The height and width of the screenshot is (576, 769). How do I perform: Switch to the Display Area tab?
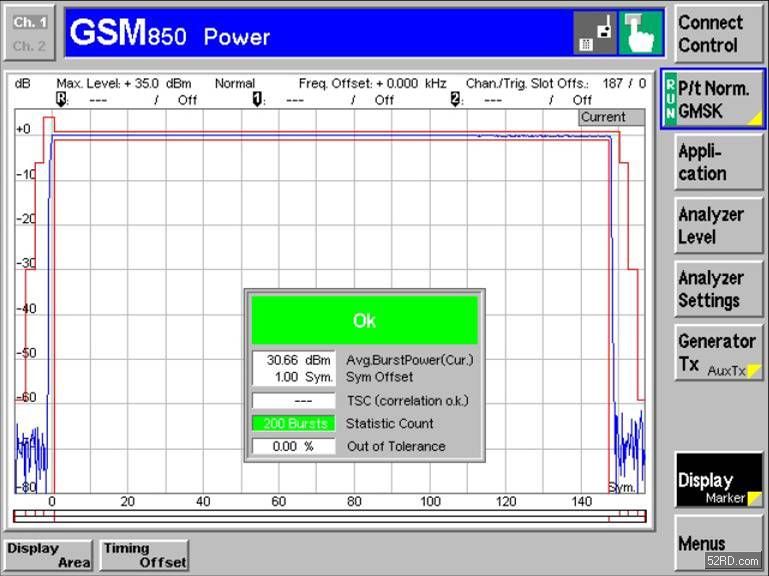click(49, 555)
